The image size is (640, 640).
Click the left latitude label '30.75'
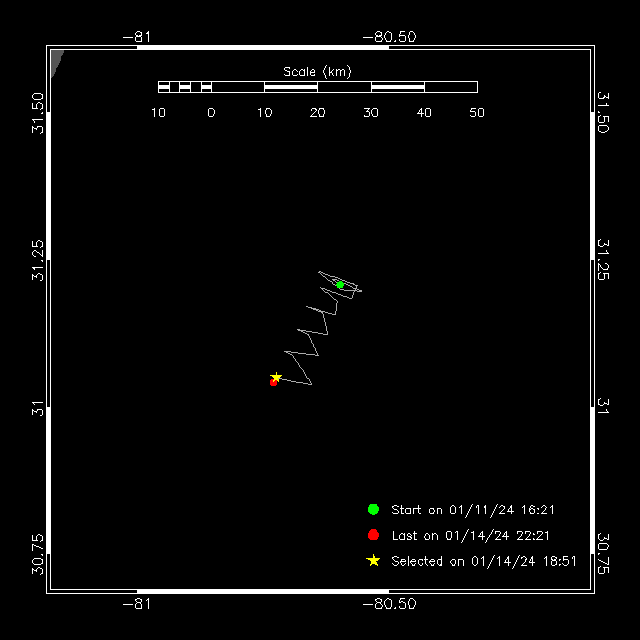[x=38, y=554]
